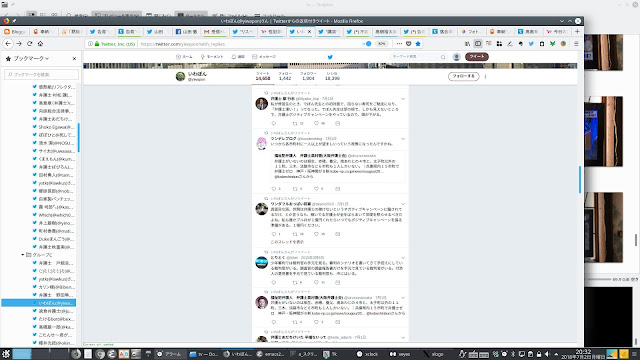Open the Firefox home page icon
Screen dimensions: 640x360
[x=40, y=44]
